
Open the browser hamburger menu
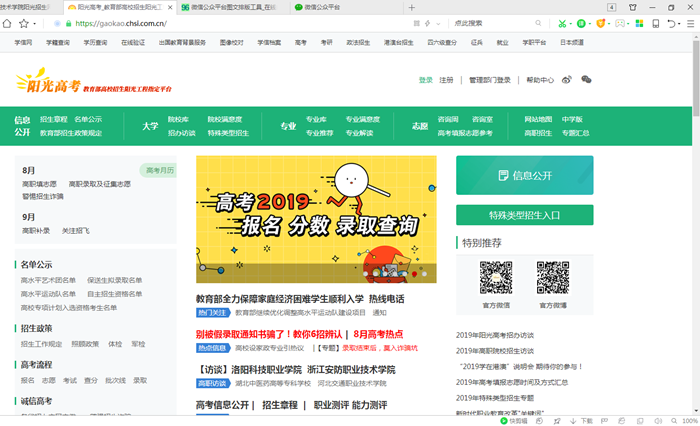click(x=690, y=24)
